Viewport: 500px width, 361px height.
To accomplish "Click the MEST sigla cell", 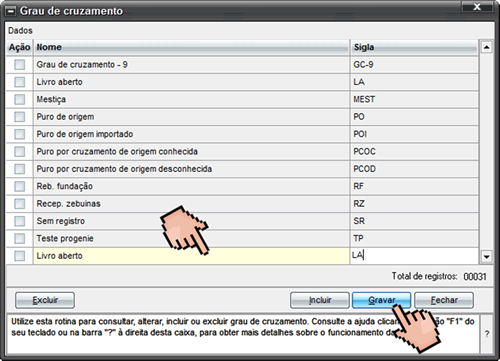I will [x=414, y=99].
